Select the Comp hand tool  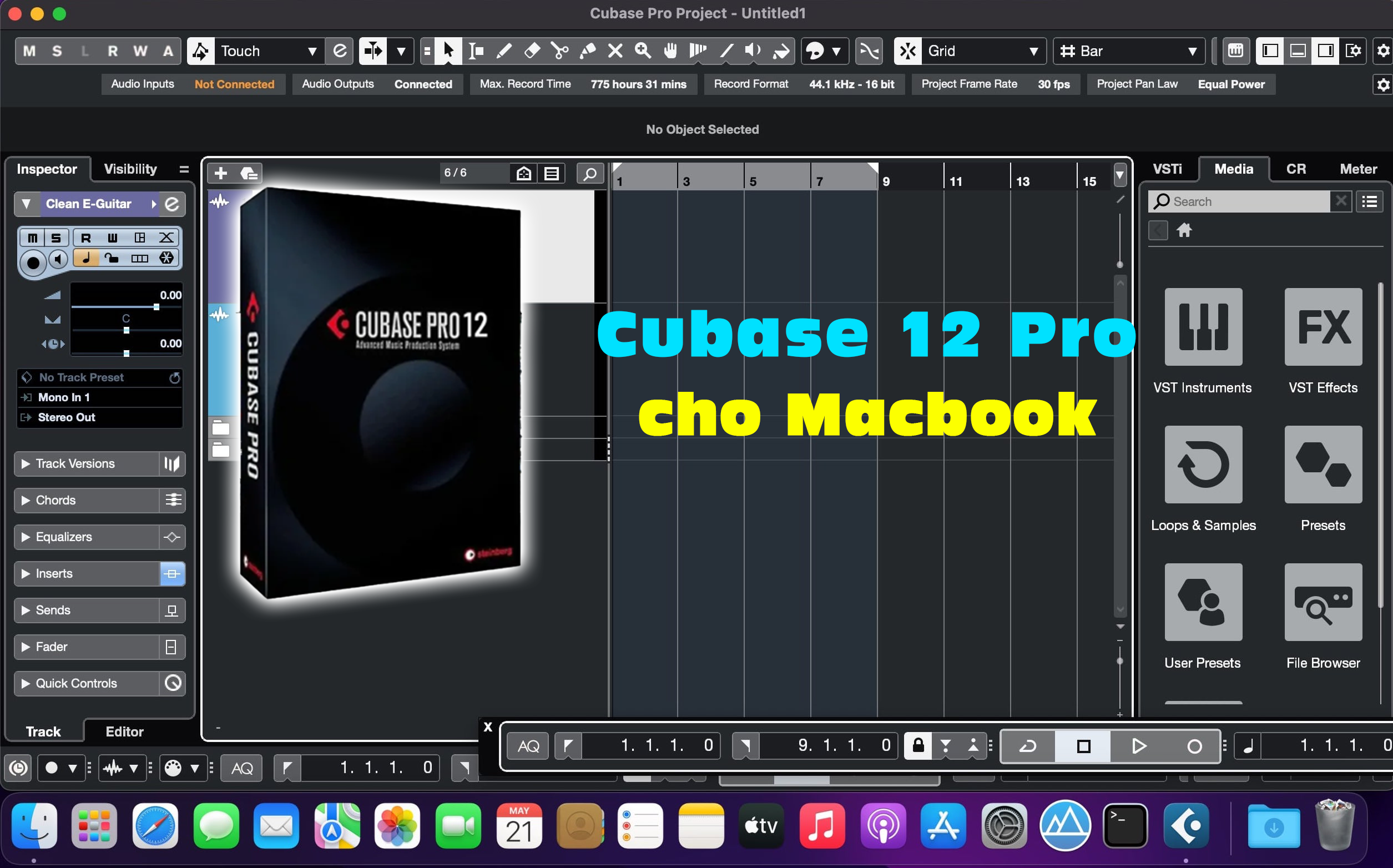click(670, 51)
